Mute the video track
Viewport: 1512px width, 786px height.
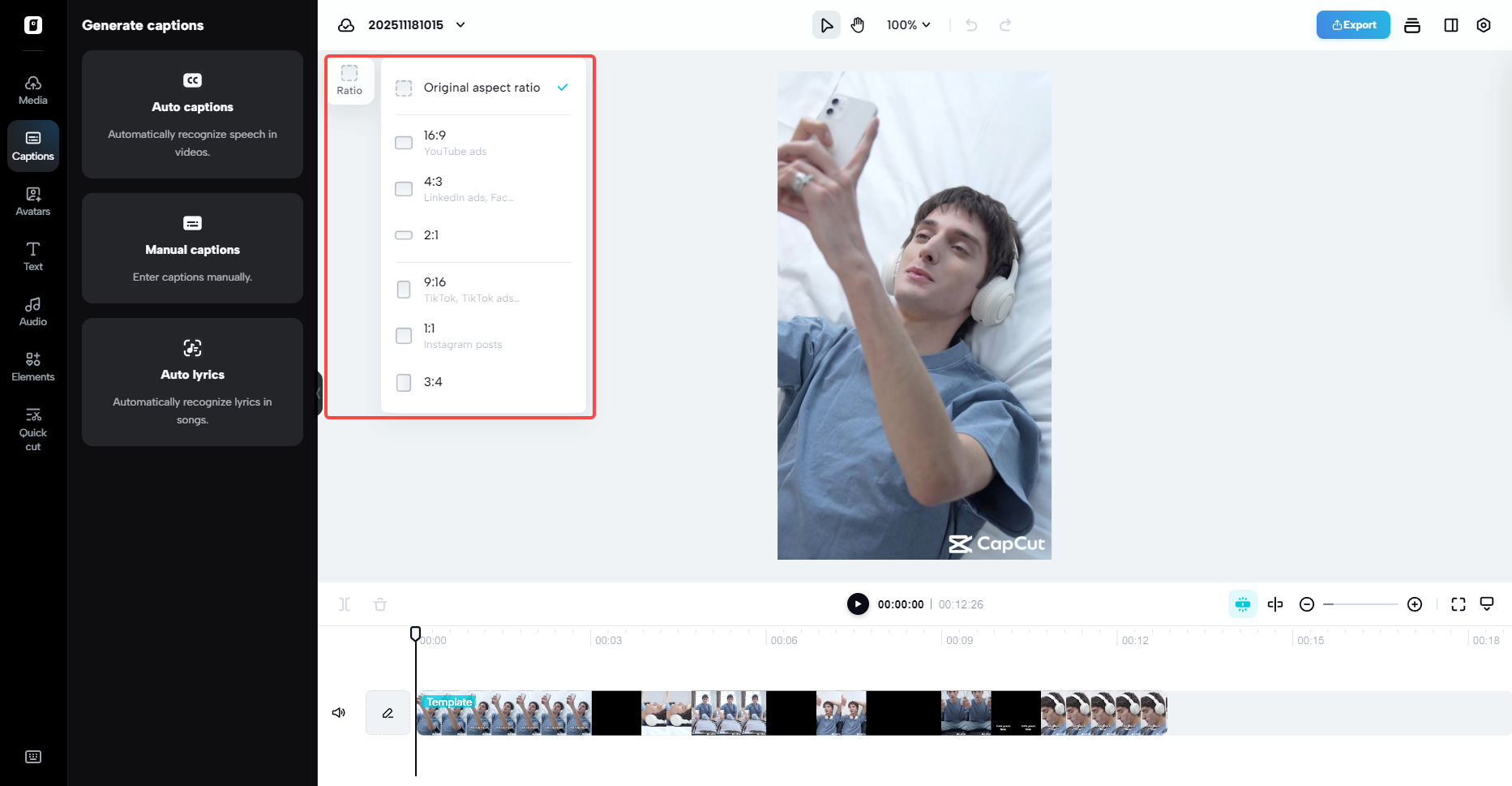coord(339,713)
